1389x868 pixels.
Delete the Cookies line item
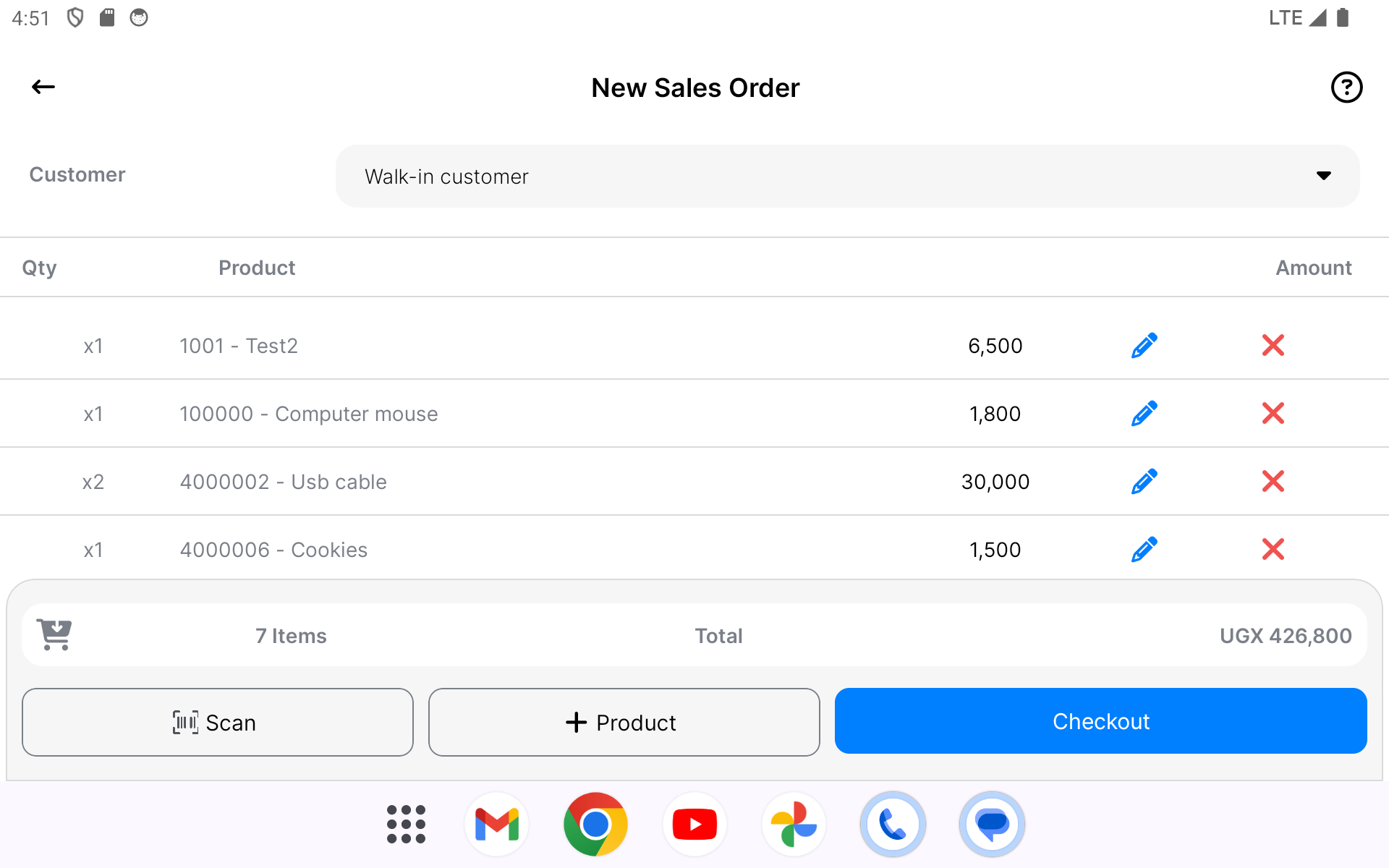point(1273,550)
